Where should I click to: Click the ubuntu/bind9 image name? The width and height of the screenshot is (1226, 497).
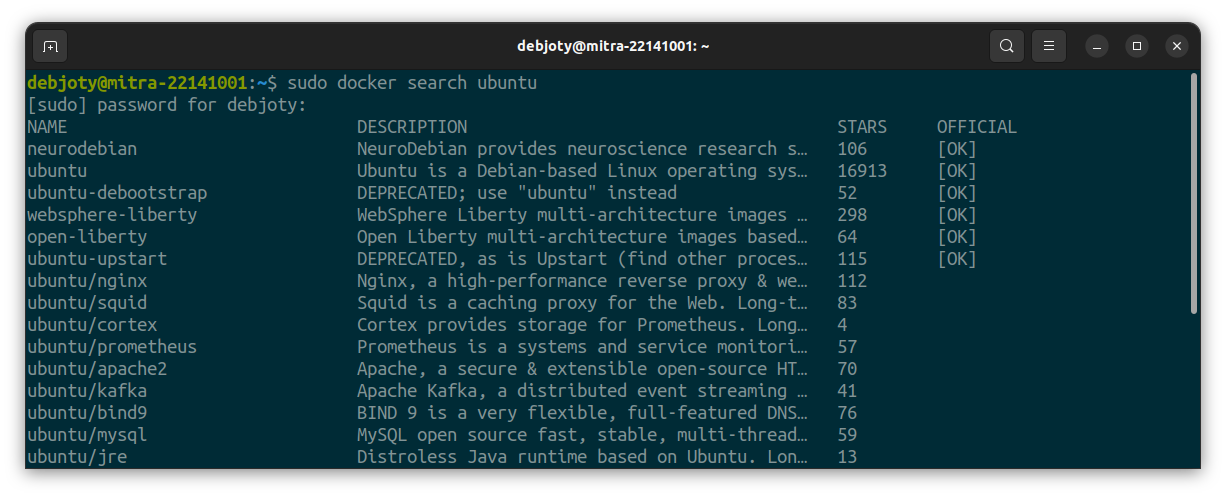tap(87, 413)
